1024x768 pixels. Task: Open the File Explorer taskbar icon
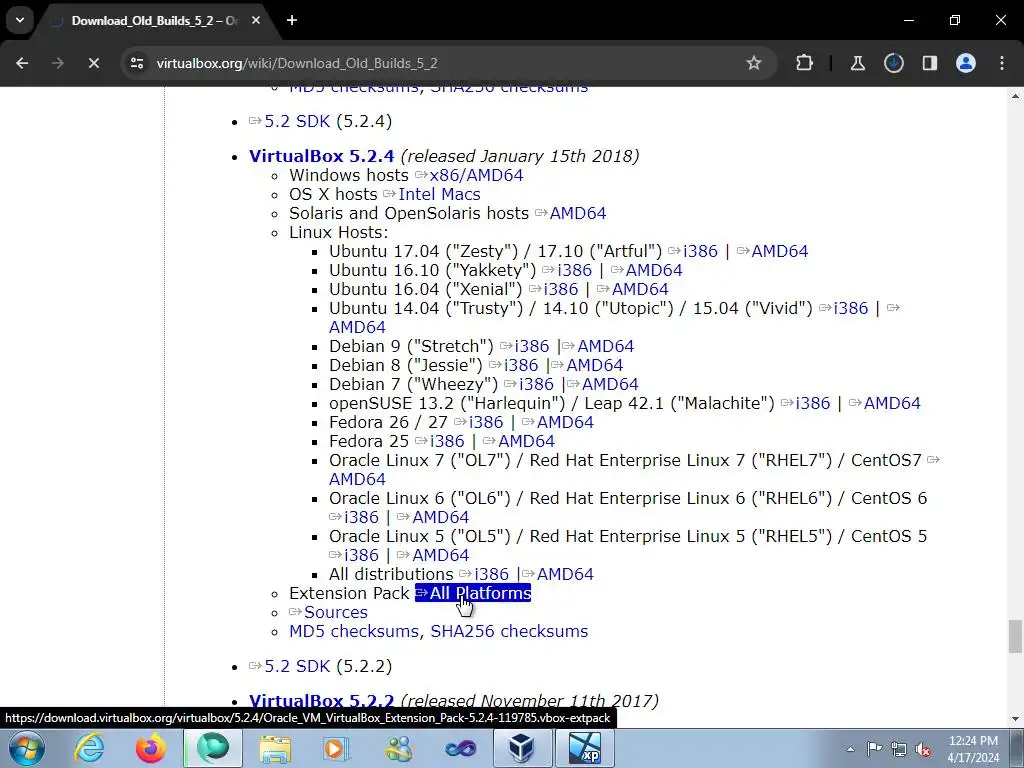tap(275, 748)
